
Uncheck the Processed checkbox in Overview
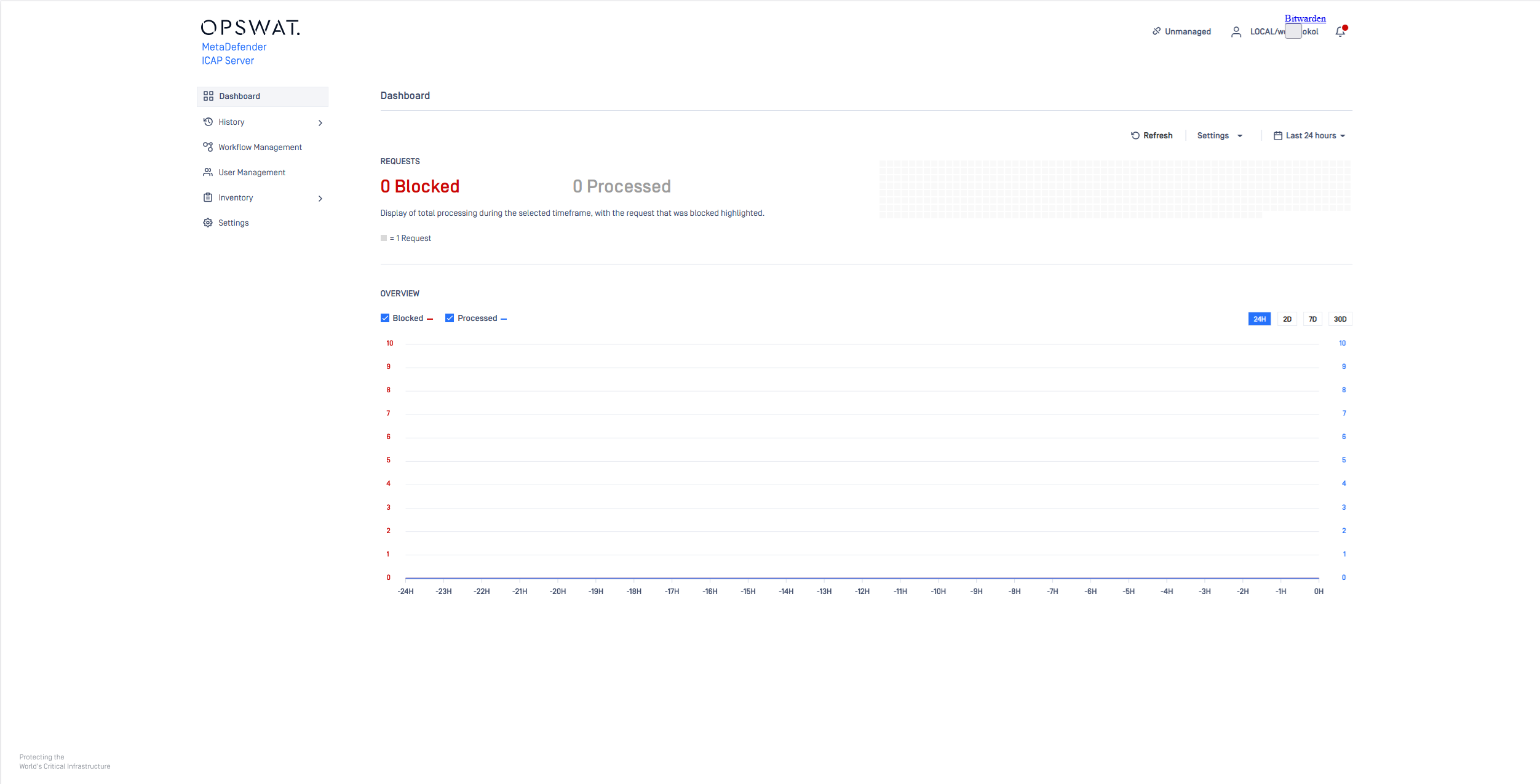[x=449, y=317]
